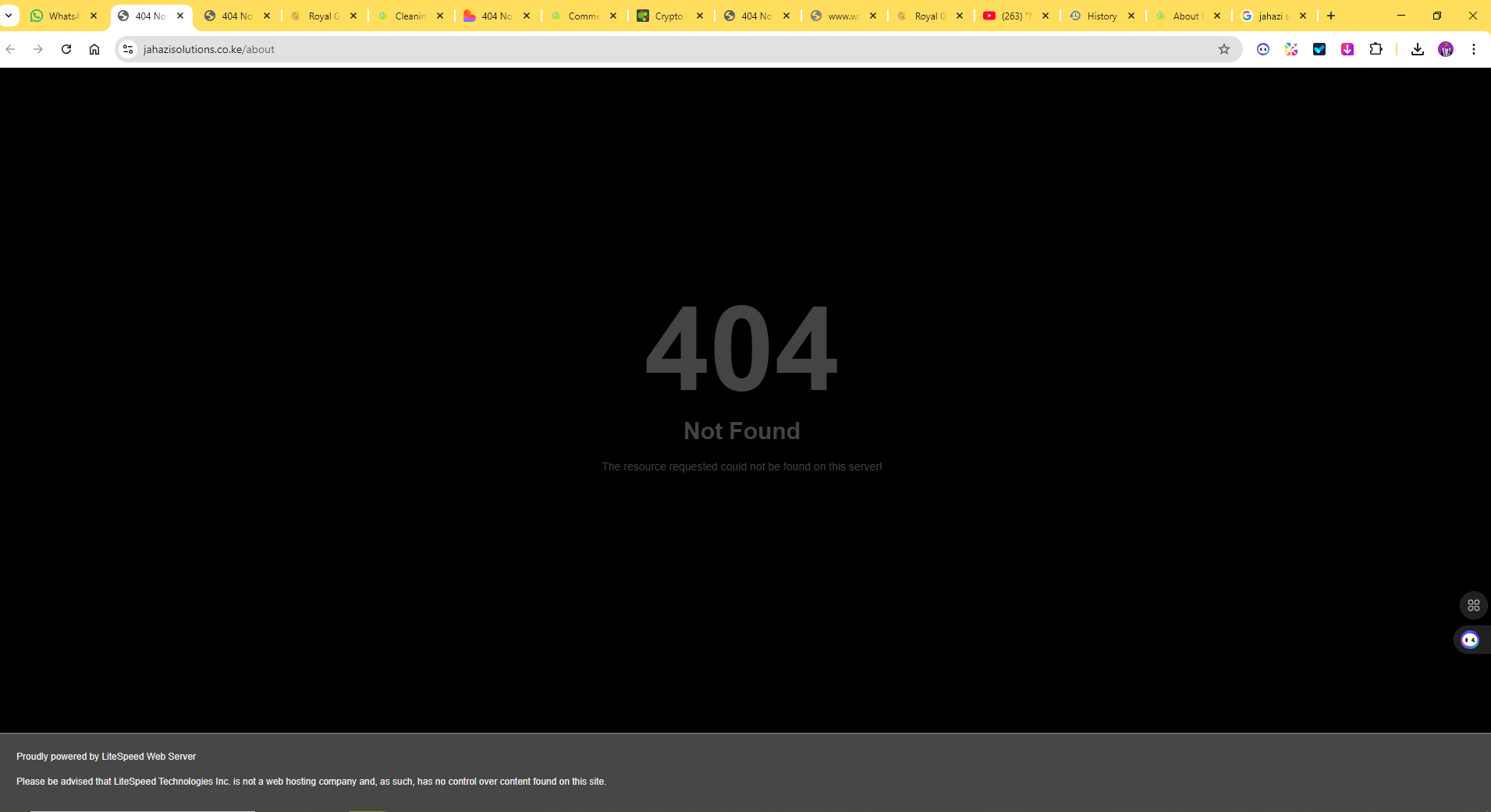Open the Extensions puzzle menu
Viewport: 1491px width, 812px height.
tap(1376, 49)
